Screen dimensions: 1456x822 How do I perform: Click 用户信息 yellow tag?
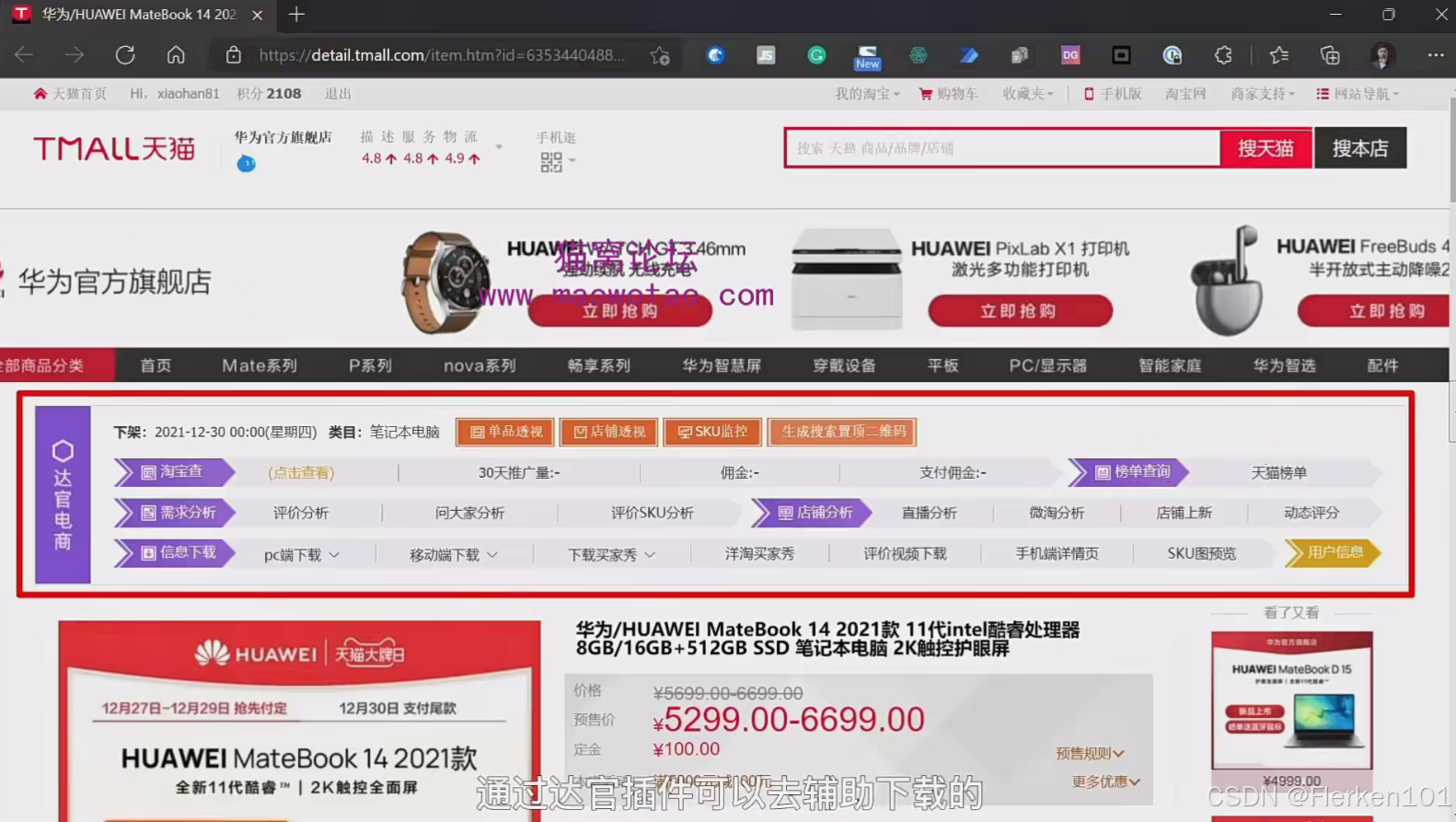tap(1333, 552)
